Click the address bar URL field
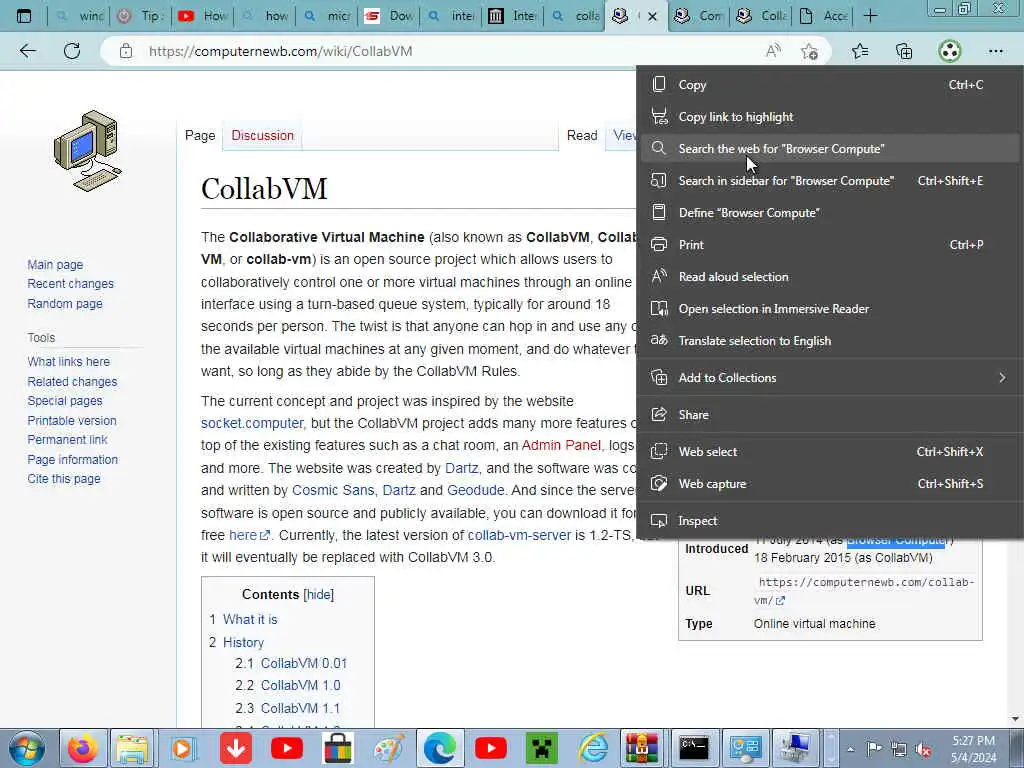This screenshot has height=768, width=1024. 451,51
